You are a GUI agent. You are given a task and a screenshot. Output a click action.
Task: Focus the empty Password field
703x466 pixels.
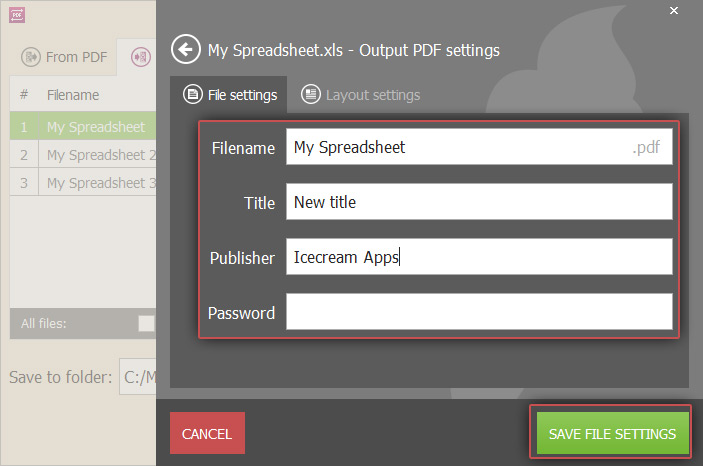pyautogui.click(x=479, y=312)
